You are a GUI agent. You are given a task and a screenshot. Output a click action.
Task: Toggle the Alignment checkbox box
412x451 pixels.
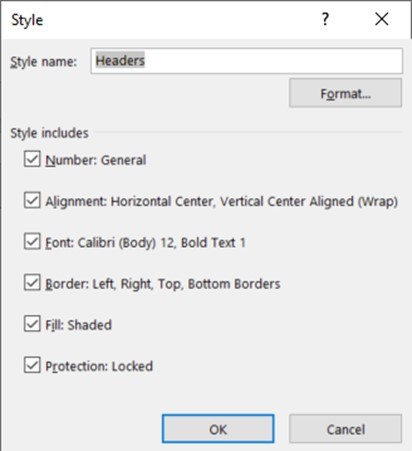coord(32,200)
